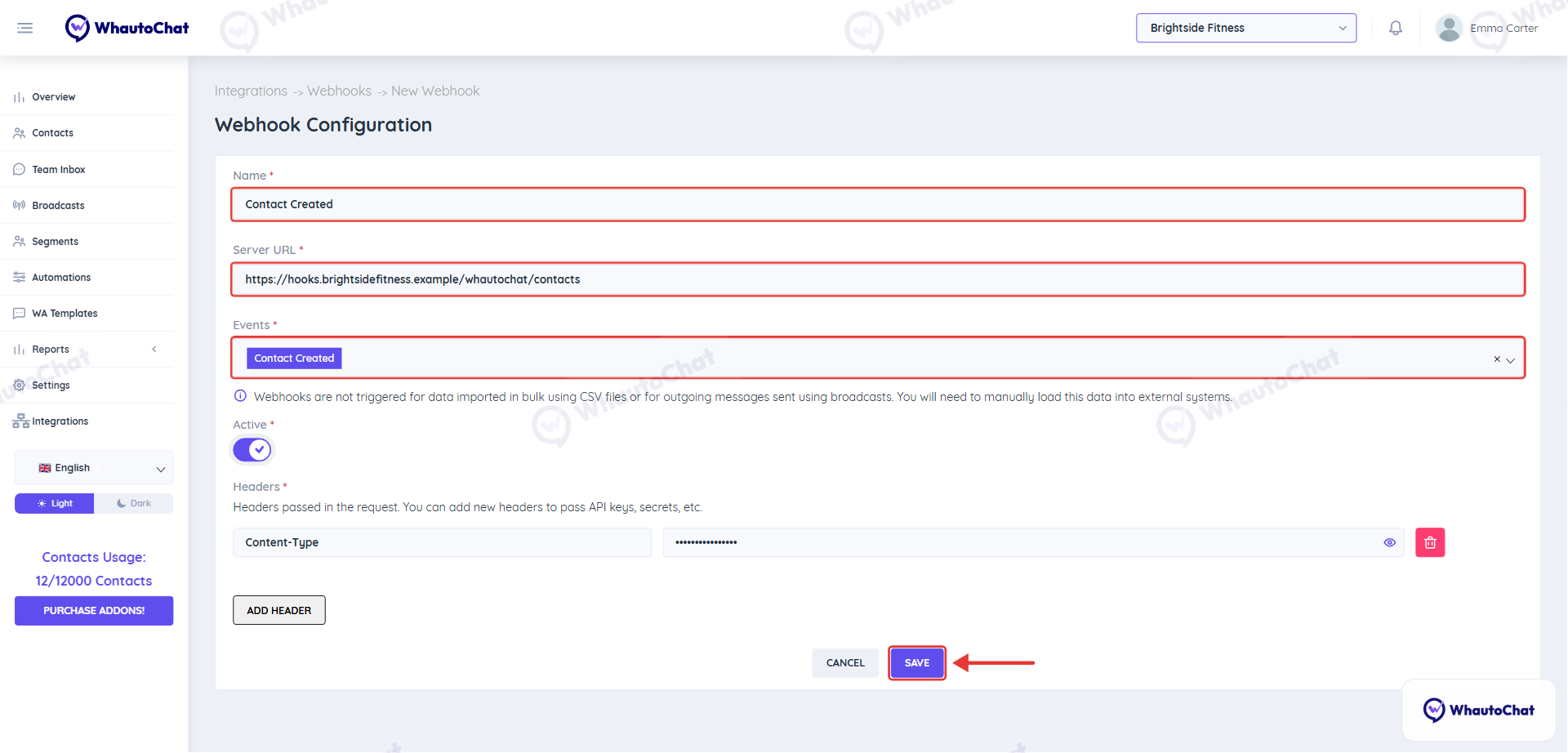Click the Integrations sidebar icon
Image resolution: width=1568 pixels, height=753 pixels.
click(20, 421)
